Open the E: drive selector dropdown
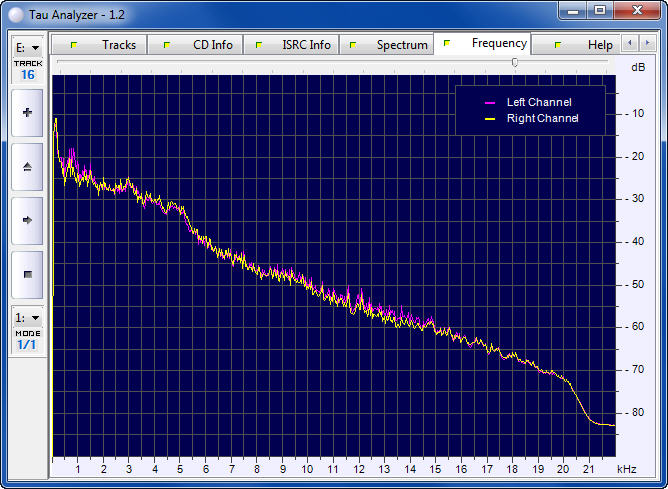The width and height of the screenshot is (668, 489). [27, 47]
